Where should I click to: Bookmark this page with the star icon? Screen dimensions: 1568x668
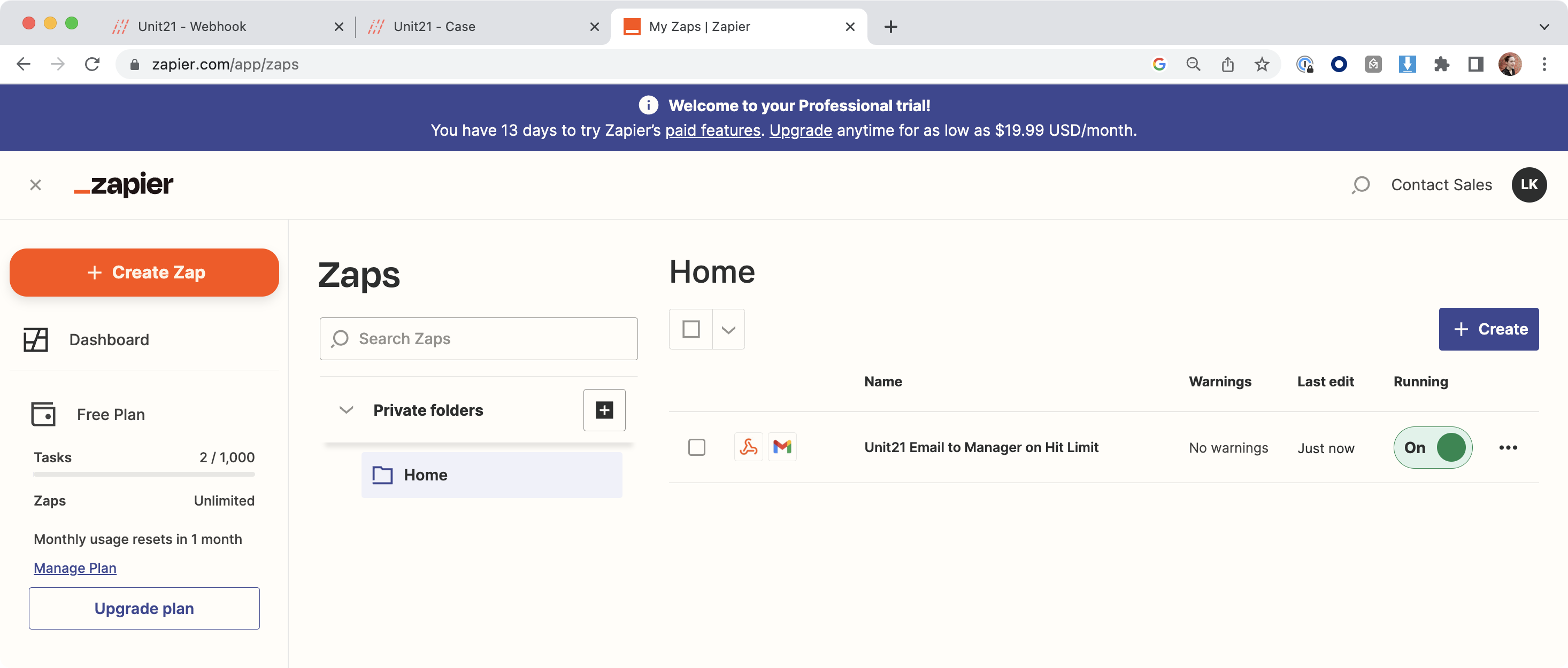pos(1261,65)
